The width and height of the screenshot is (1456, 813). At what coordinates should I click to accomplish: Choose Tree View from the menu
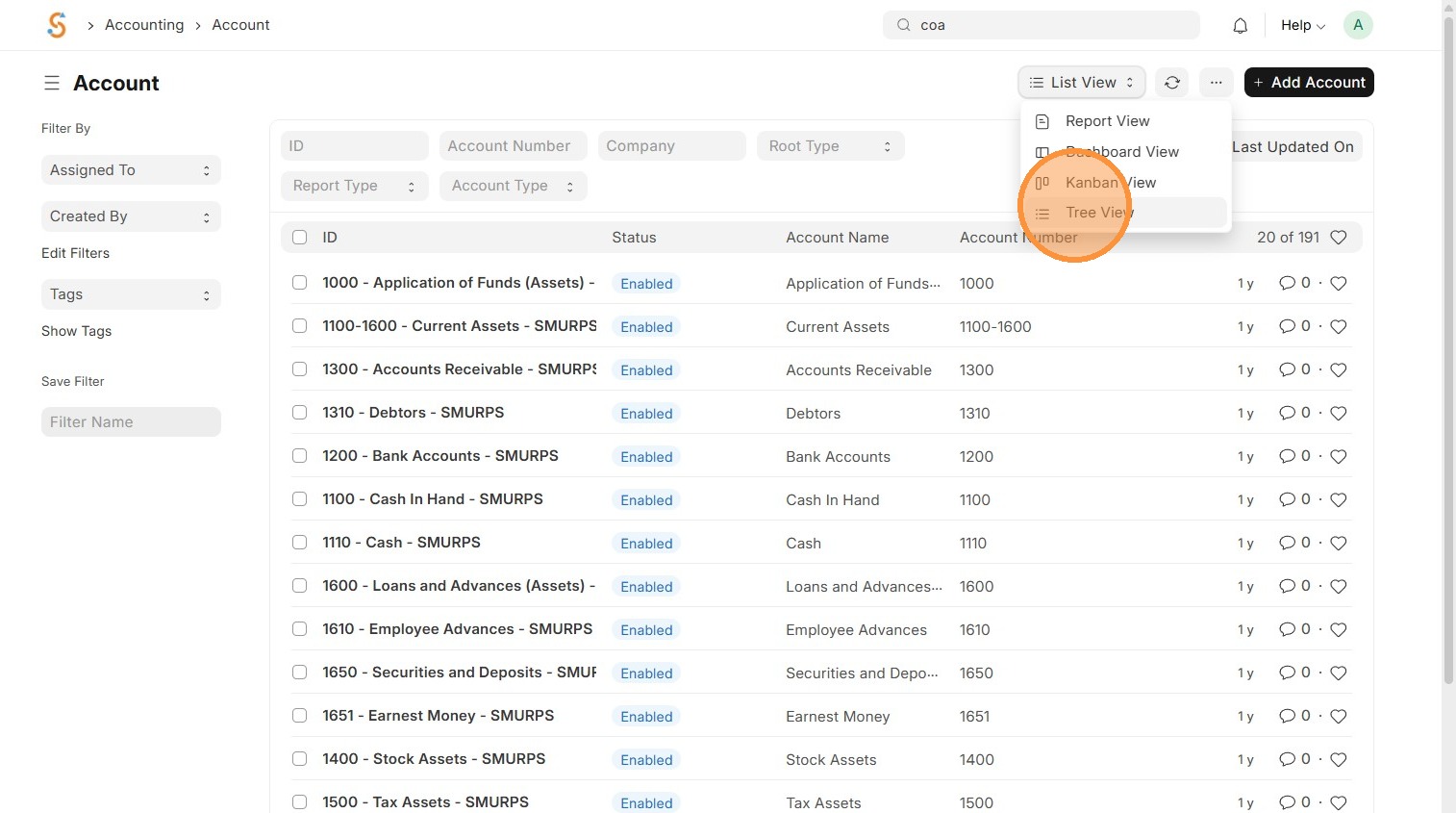[1099, 213]
